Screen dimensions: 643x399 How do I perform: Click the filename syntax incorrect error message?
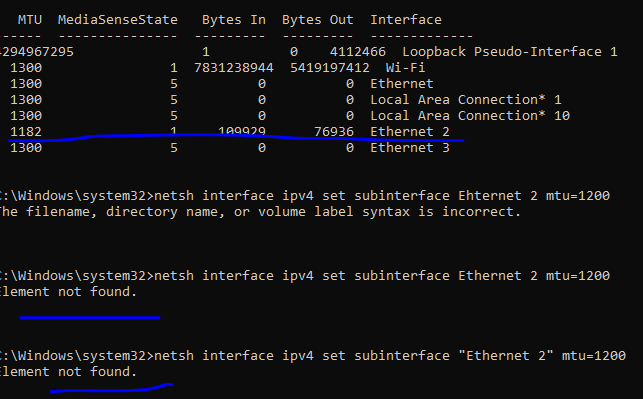[260, 212]
